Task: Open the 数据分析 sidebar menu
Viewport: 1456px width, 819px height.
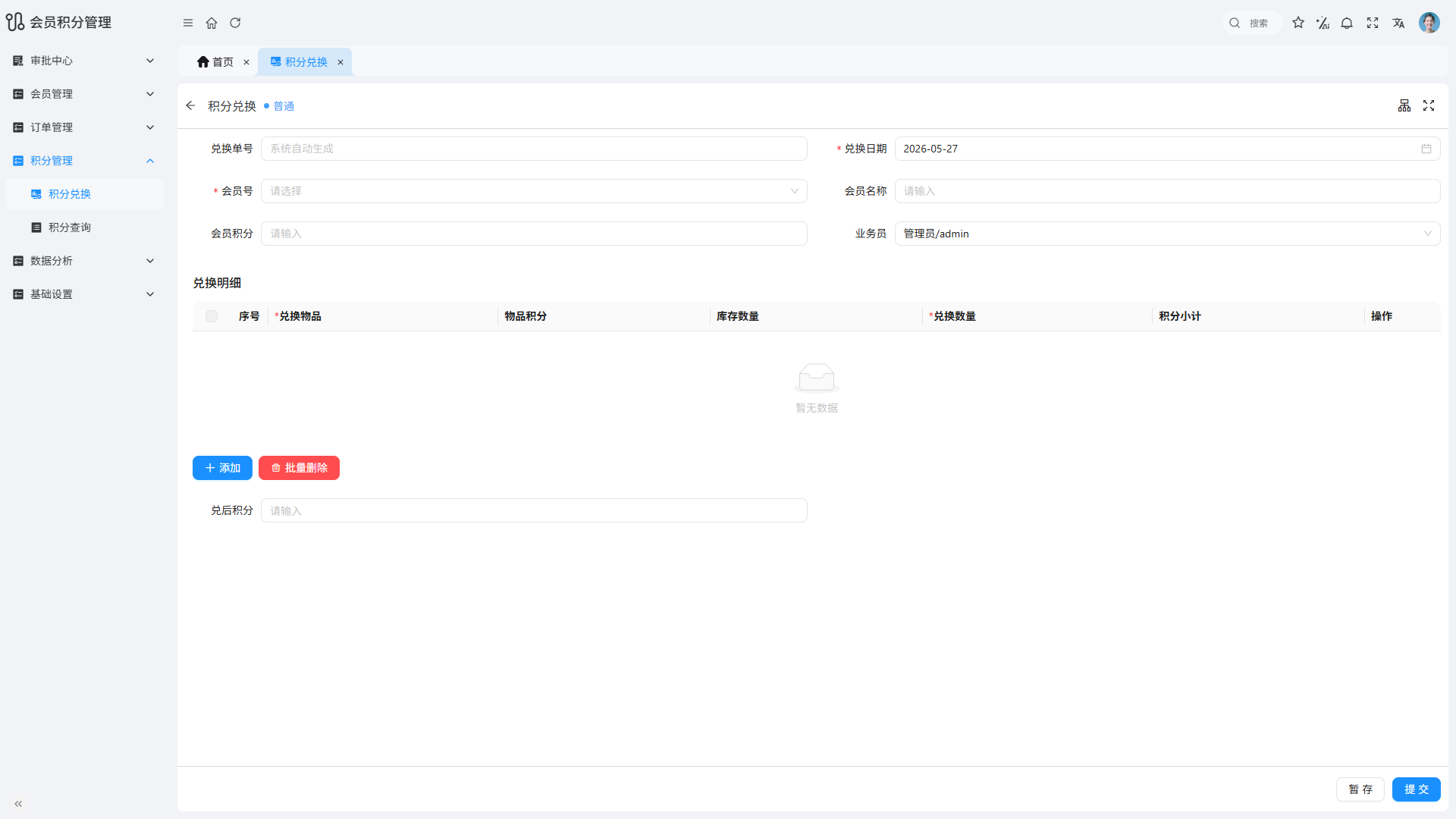Action: pyautogui.click(x=85, y=261)
